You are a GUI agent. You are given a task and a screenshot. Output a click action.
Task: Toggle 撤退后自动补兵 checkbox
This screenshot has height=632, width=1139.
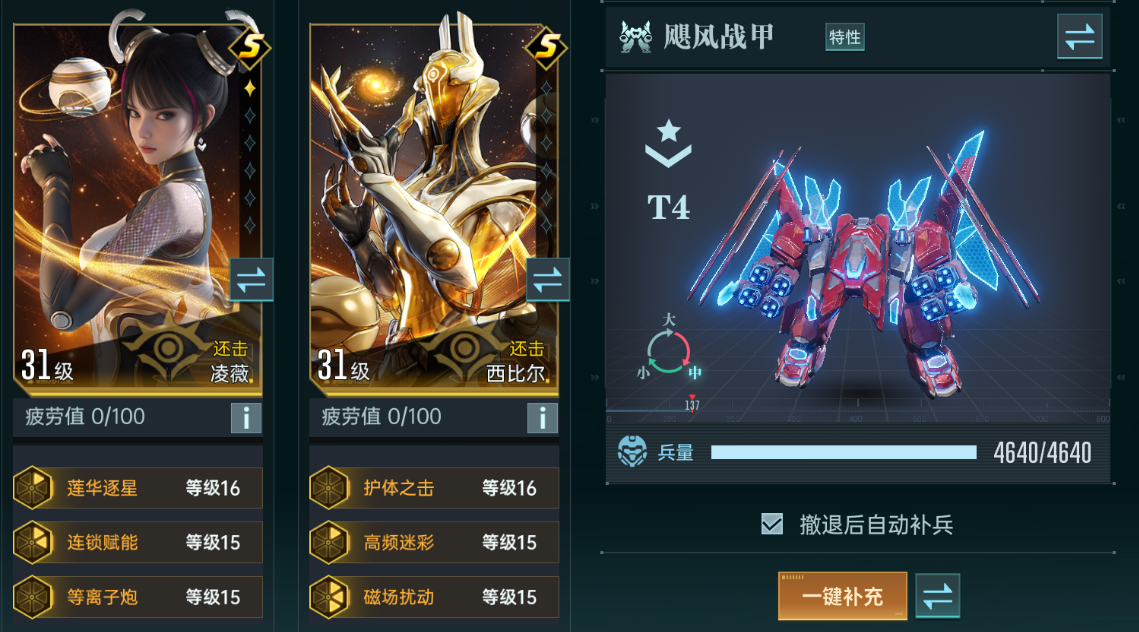click(772, 524)
